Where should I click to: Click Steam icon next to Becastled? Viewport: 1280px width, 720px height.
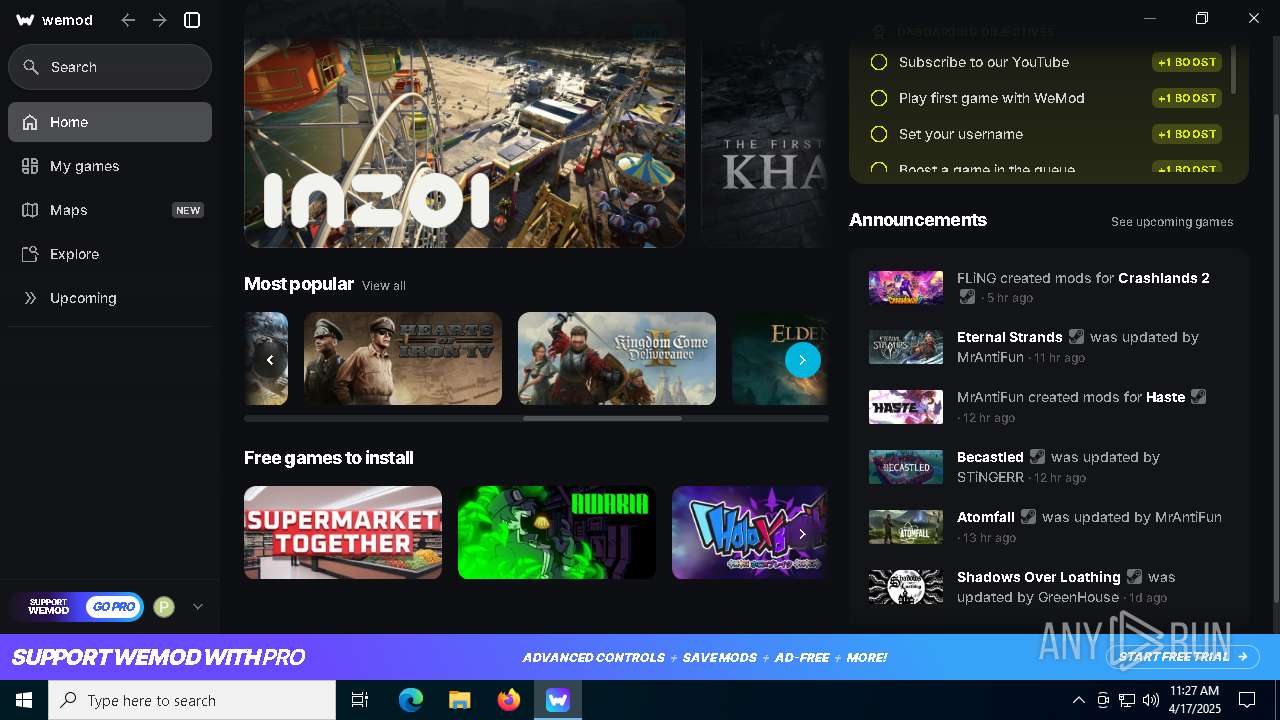coord(1037,457)
